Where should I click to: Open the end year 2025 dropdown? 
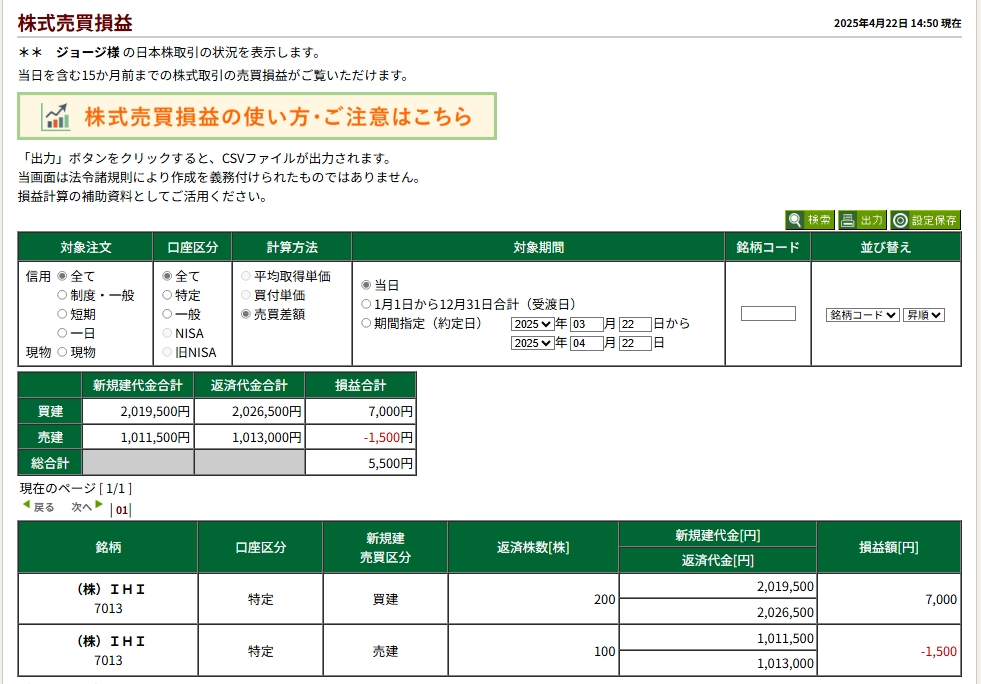532,343
